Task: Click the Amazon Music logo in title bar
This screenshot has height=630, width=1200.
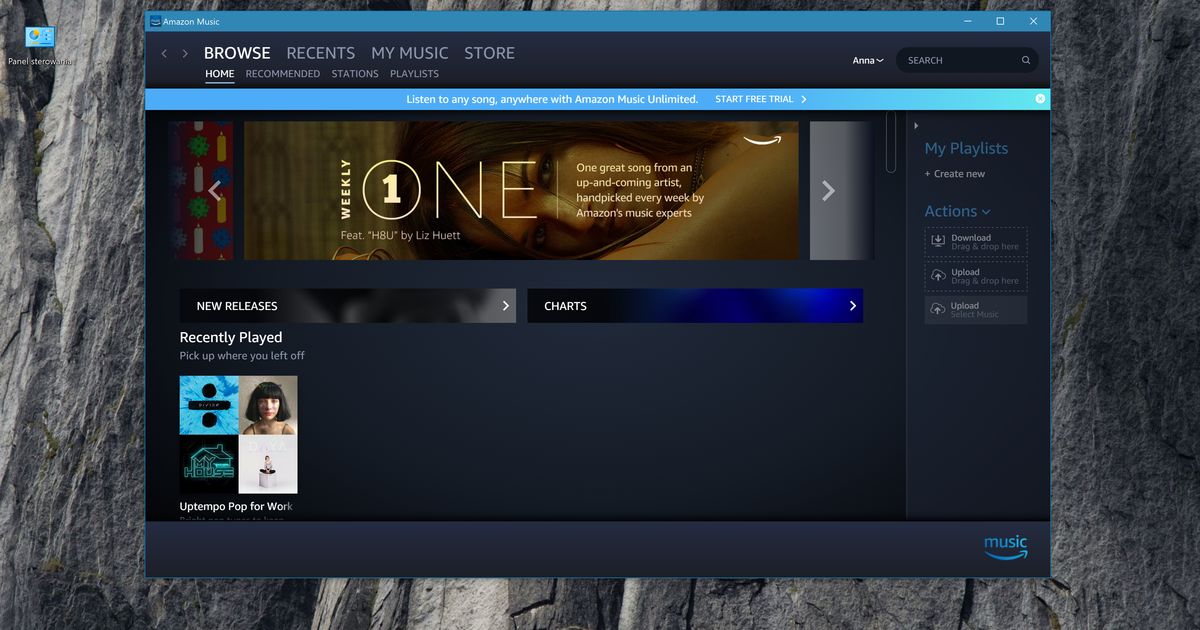Action: (156, 20)
